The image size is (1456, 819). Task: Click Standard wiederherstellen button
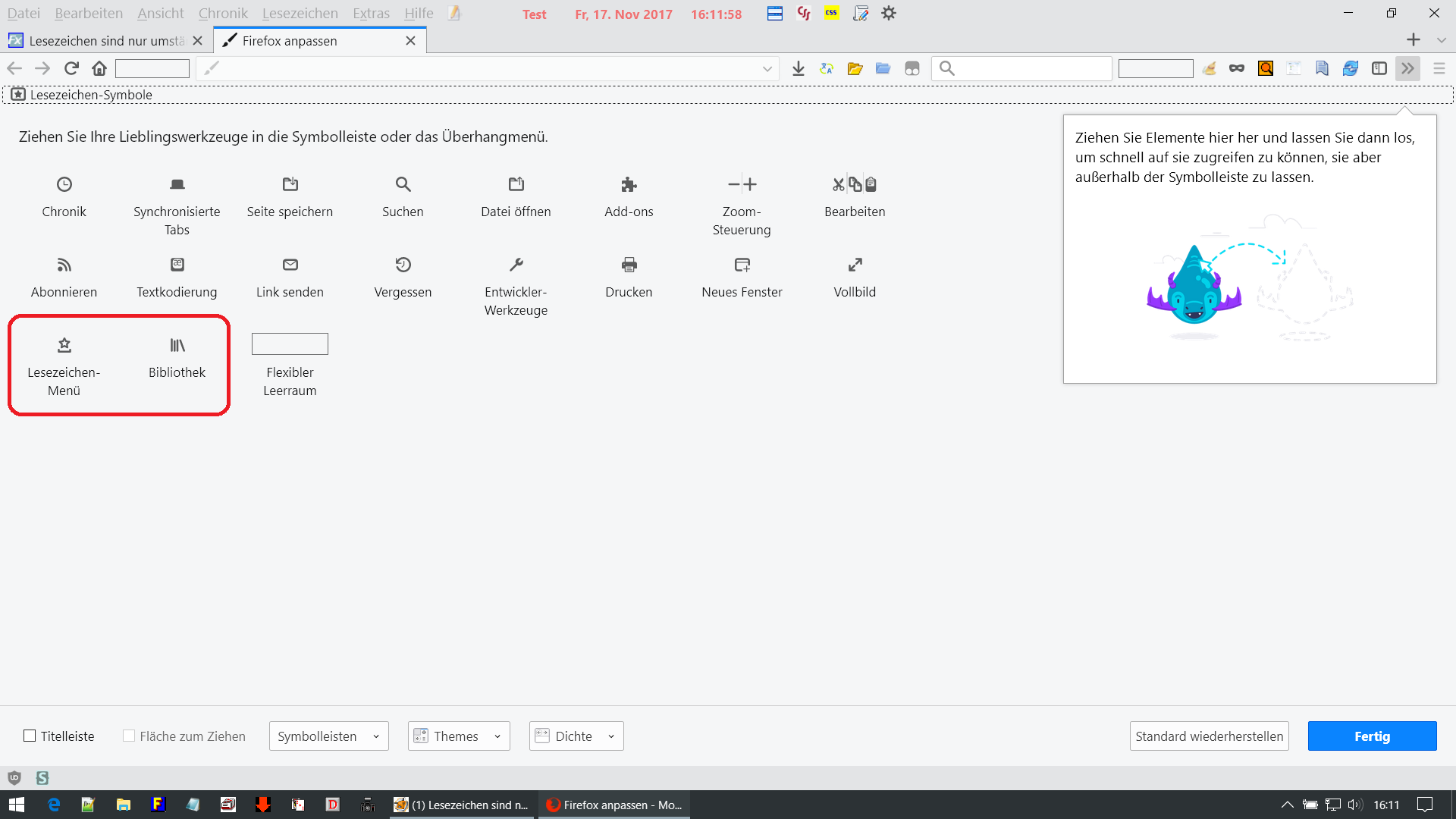[1209, 736]
